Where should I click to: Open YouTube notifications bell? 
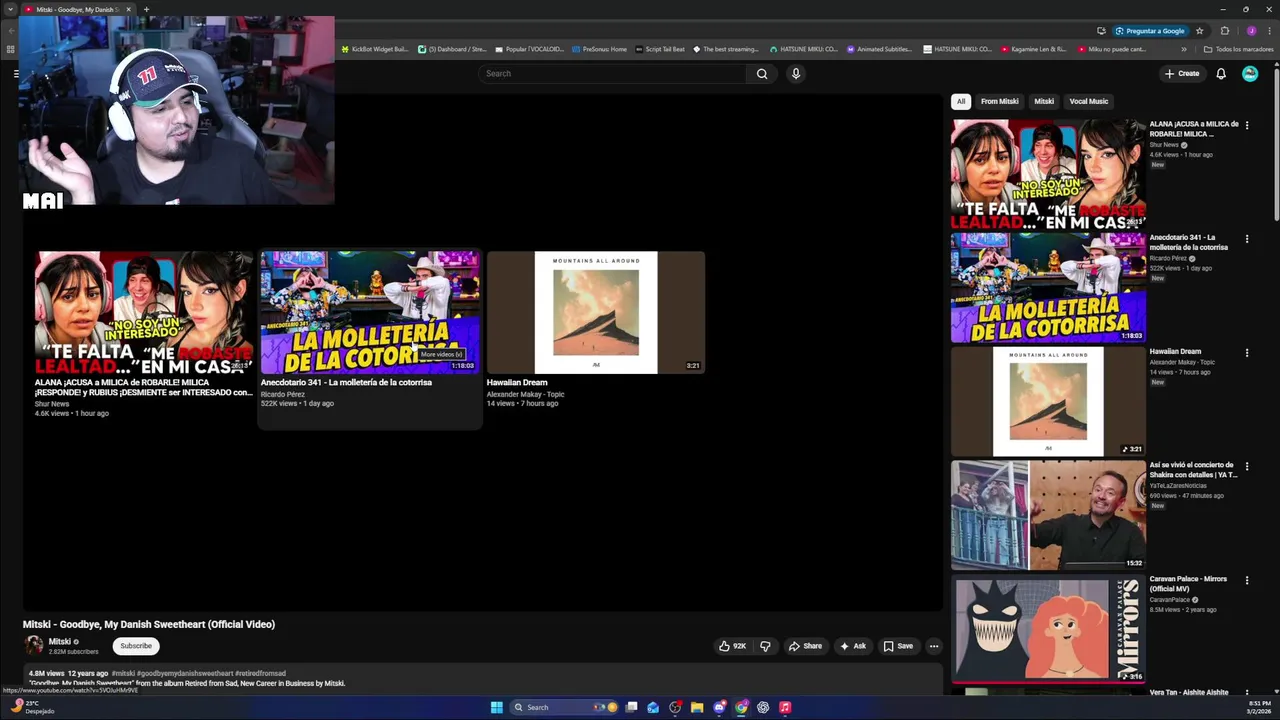click(1221, 73)
